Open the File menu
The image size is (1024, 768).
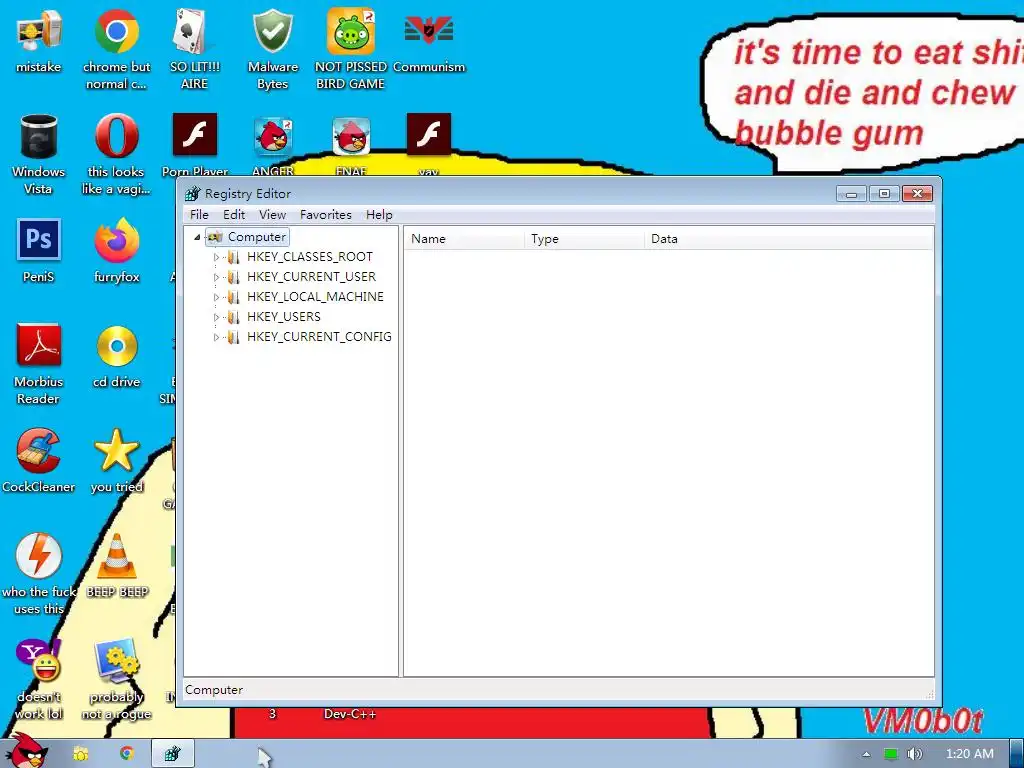(199, 215)
